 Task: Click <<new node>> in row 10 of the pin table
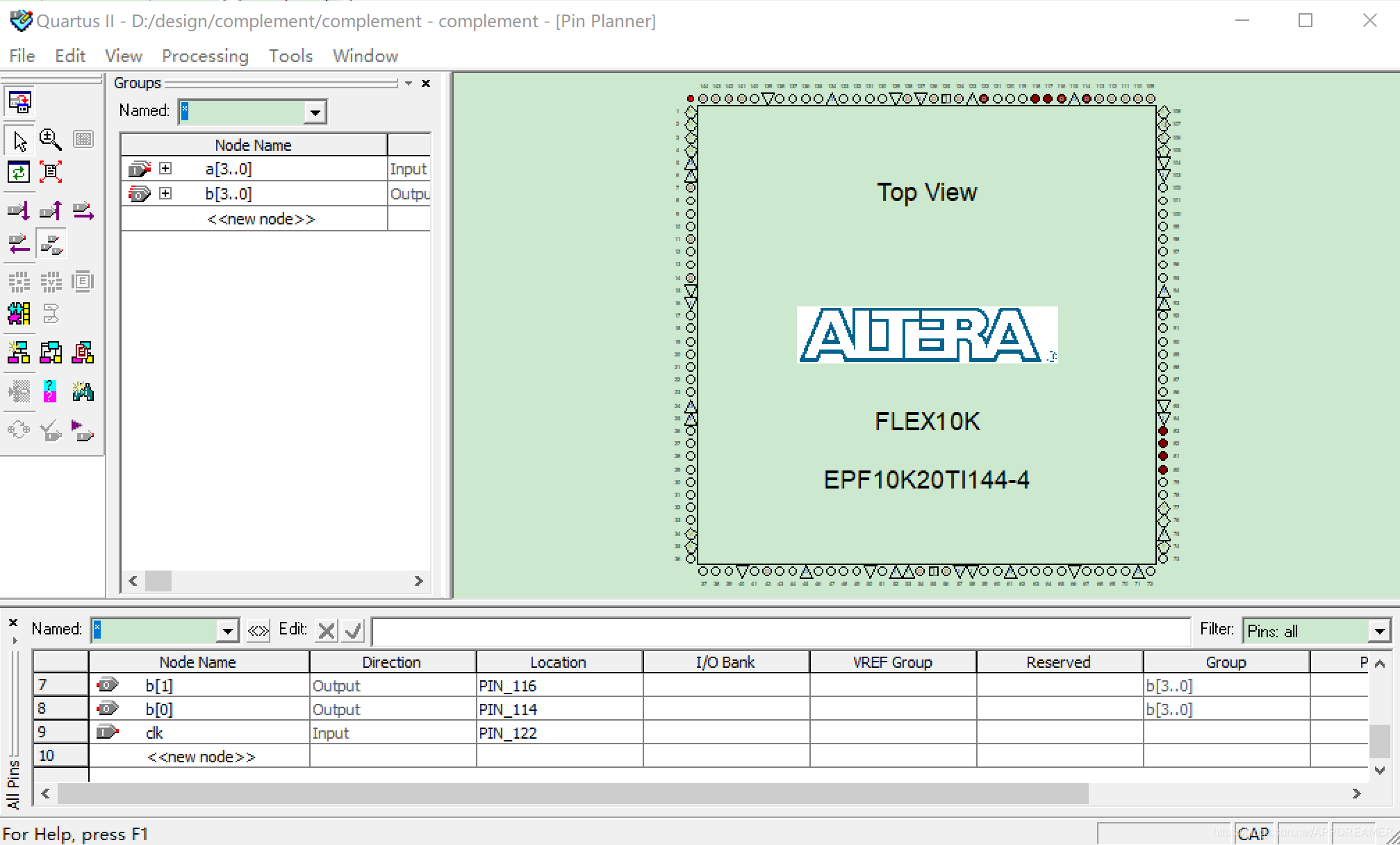(x=201, y=757)
